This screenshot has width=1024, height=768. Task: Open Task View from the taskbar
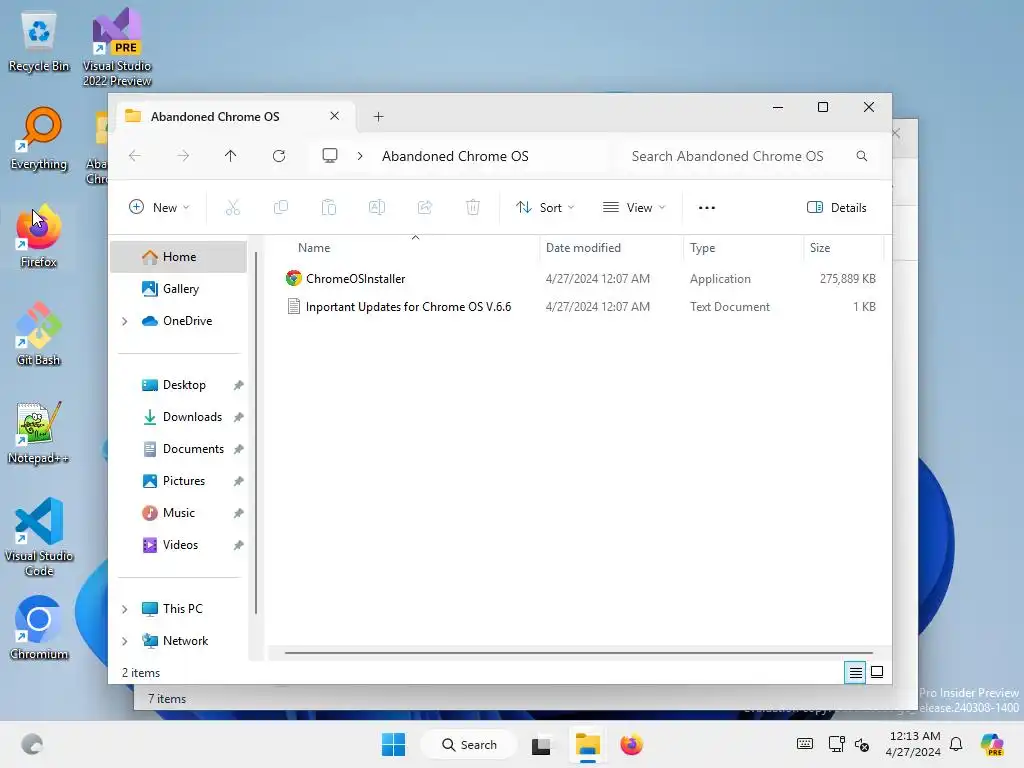(541, 745)
